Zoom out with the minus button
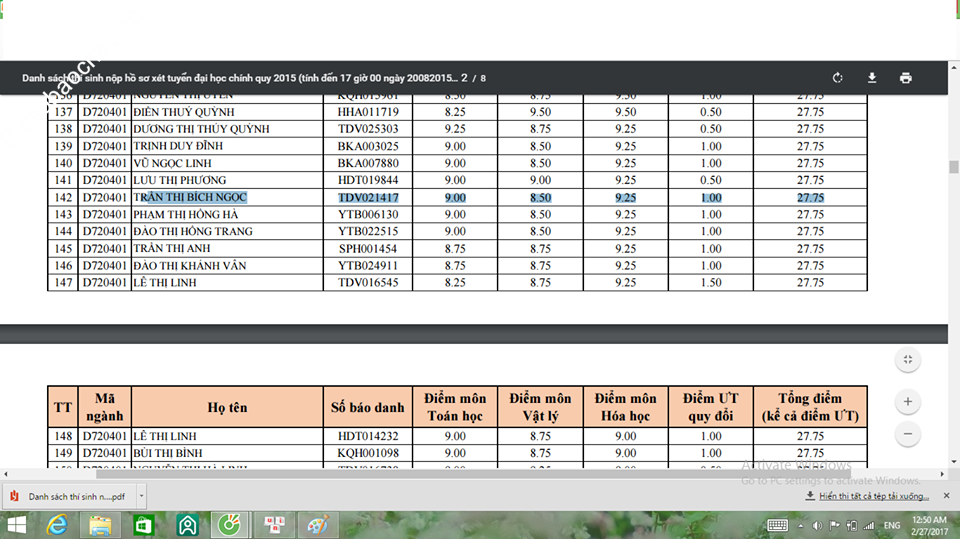Screen dimensions: 960x539 coord(908,435)
